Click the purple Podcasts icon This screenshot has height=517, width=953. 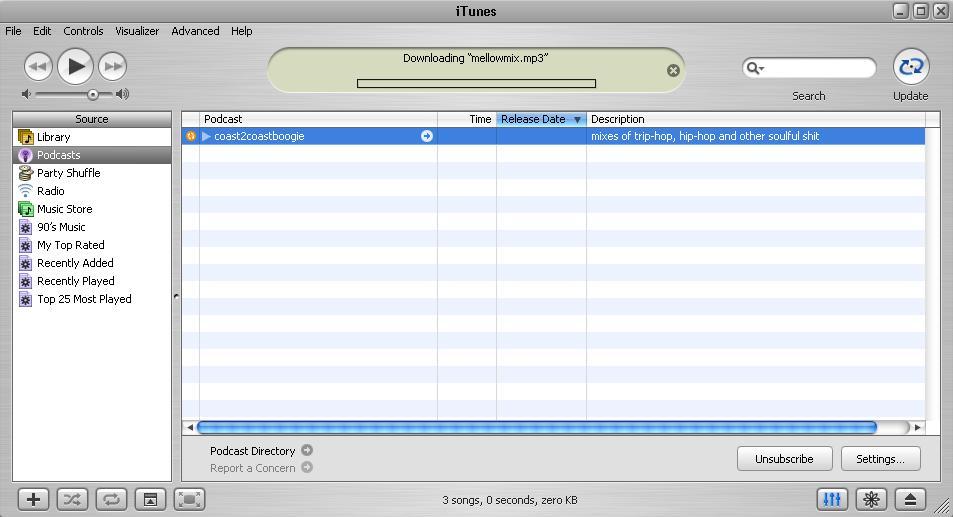pos(26,156)
